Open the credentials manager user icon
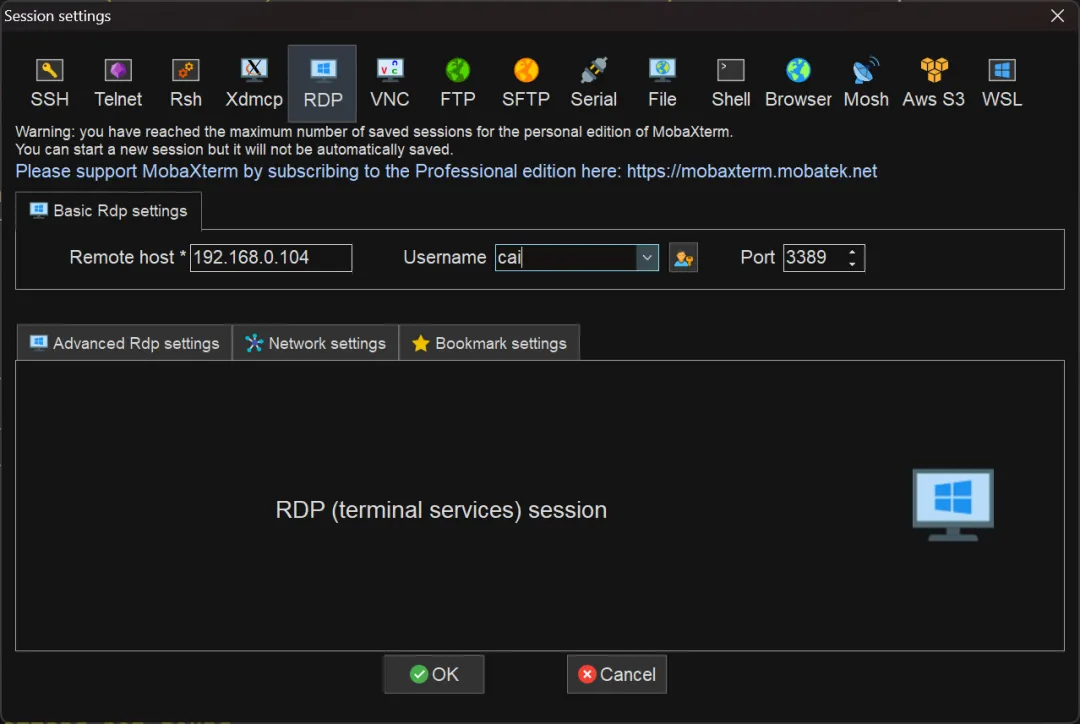Screen dimensions: 1080x724 pos(683,258)
